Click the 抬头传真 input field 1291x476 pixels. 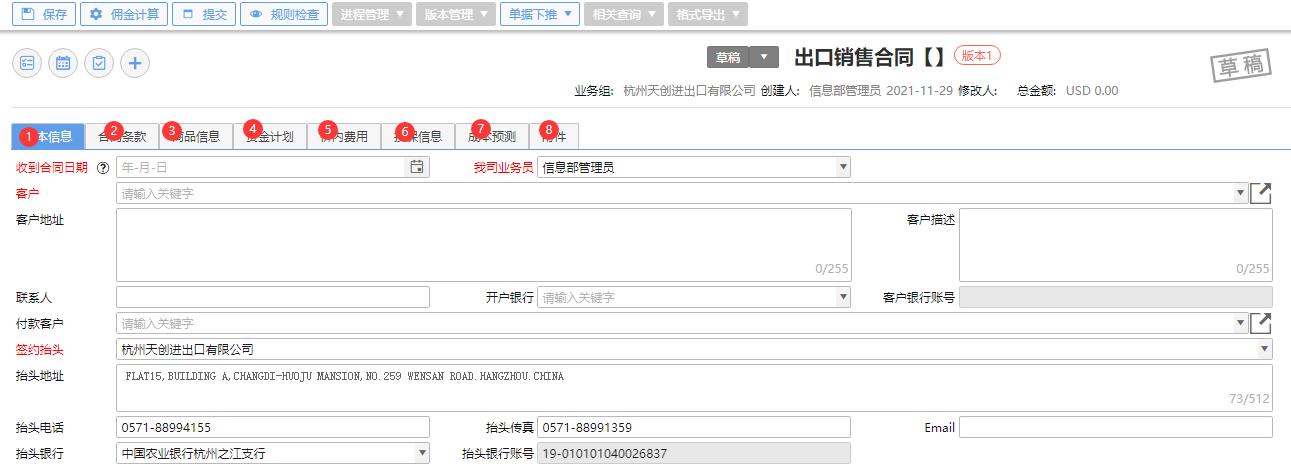694,427
